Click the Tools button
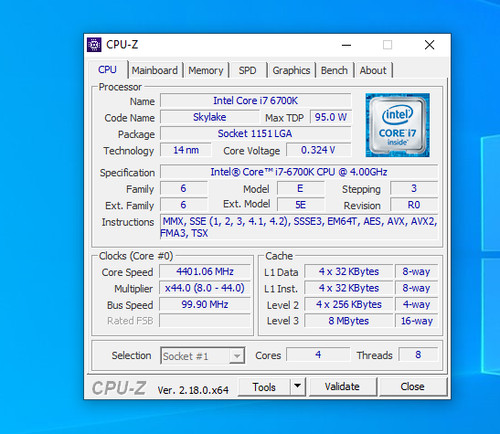This screenshot has height=434, width=500. point(264,387)
